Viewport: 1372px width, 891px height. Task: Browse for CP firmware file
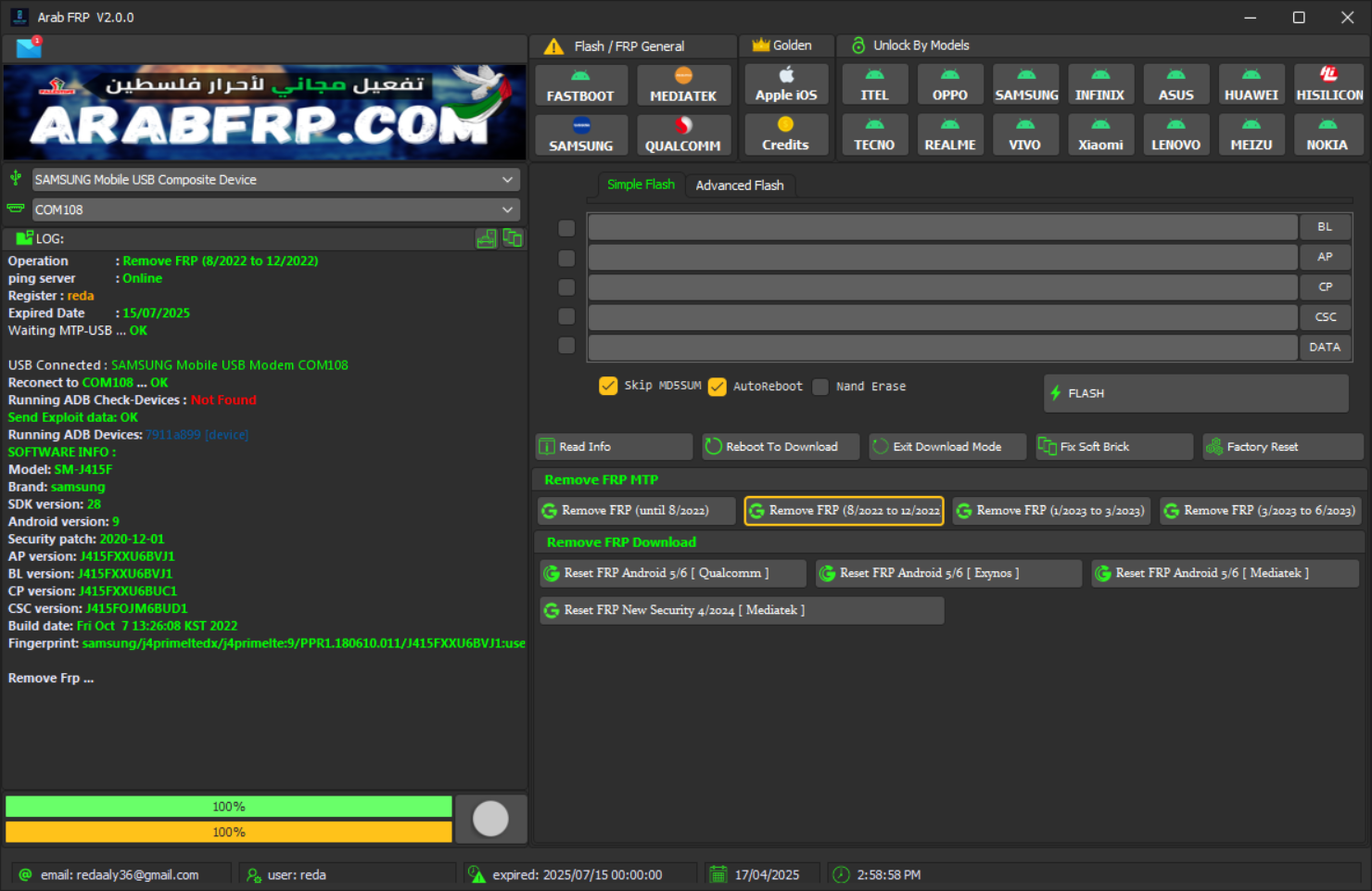(1325, 287)
